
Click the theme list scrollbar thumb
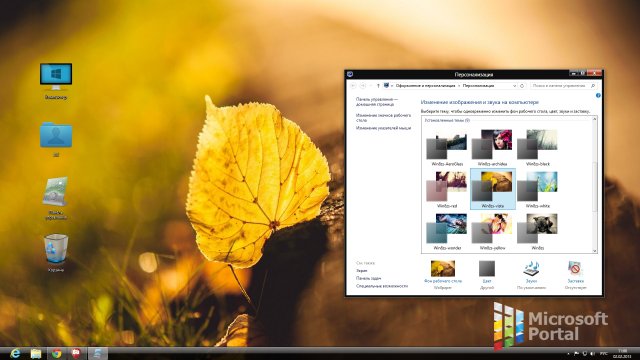[x=594, y=187]
